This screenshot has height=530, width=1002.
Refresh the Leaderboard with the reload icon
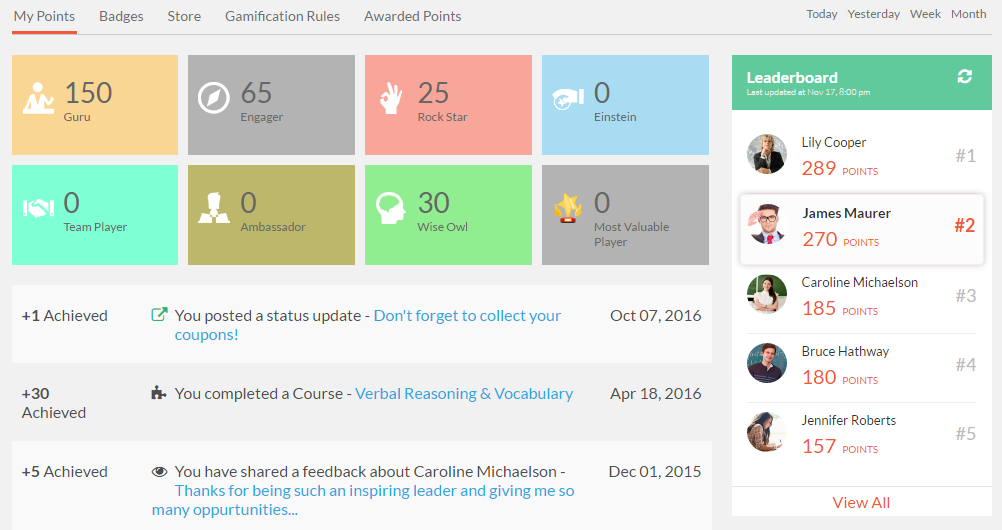[x=964, y=77]
